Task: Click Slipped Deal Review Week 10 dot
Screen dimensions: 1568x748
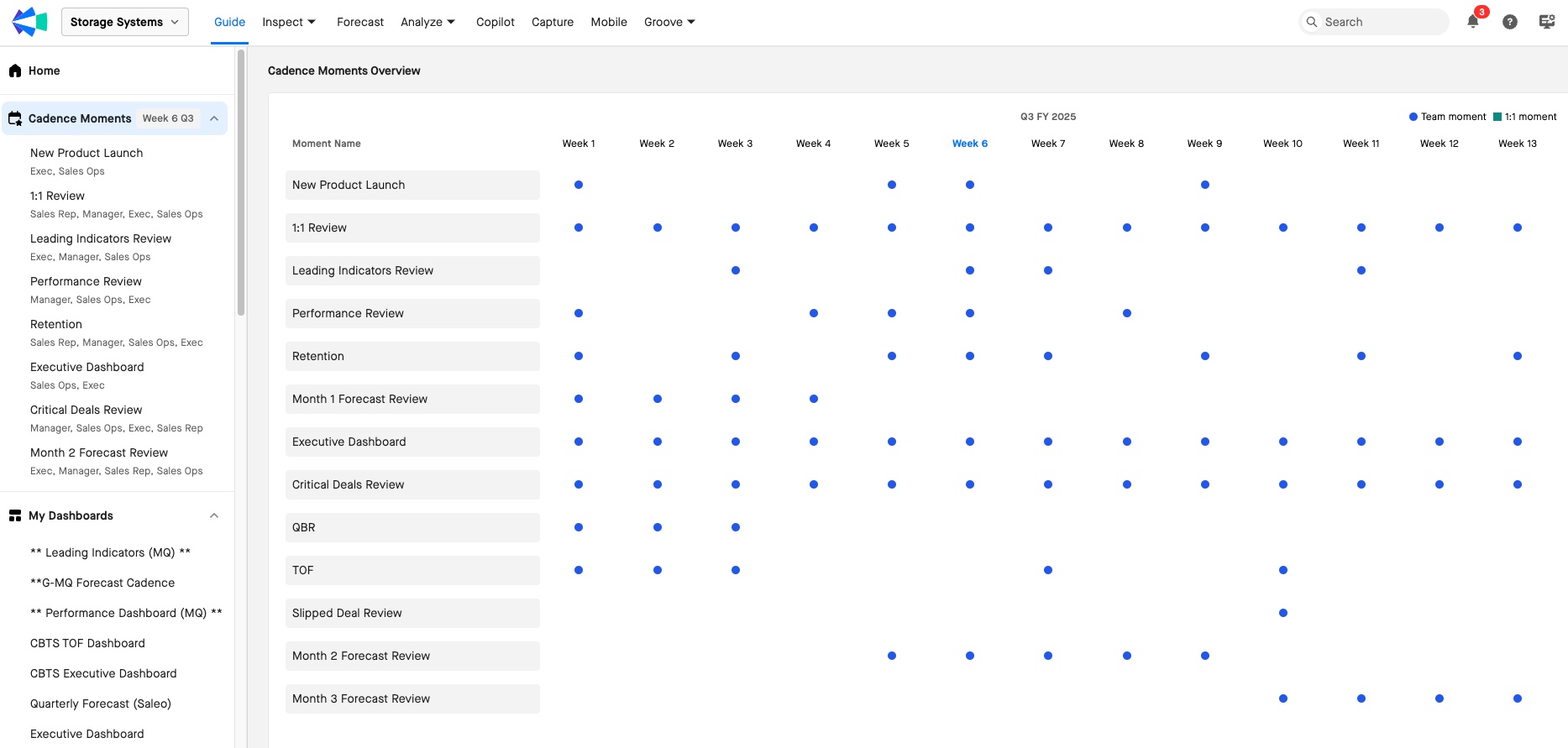Action: tap(1282, 613)
